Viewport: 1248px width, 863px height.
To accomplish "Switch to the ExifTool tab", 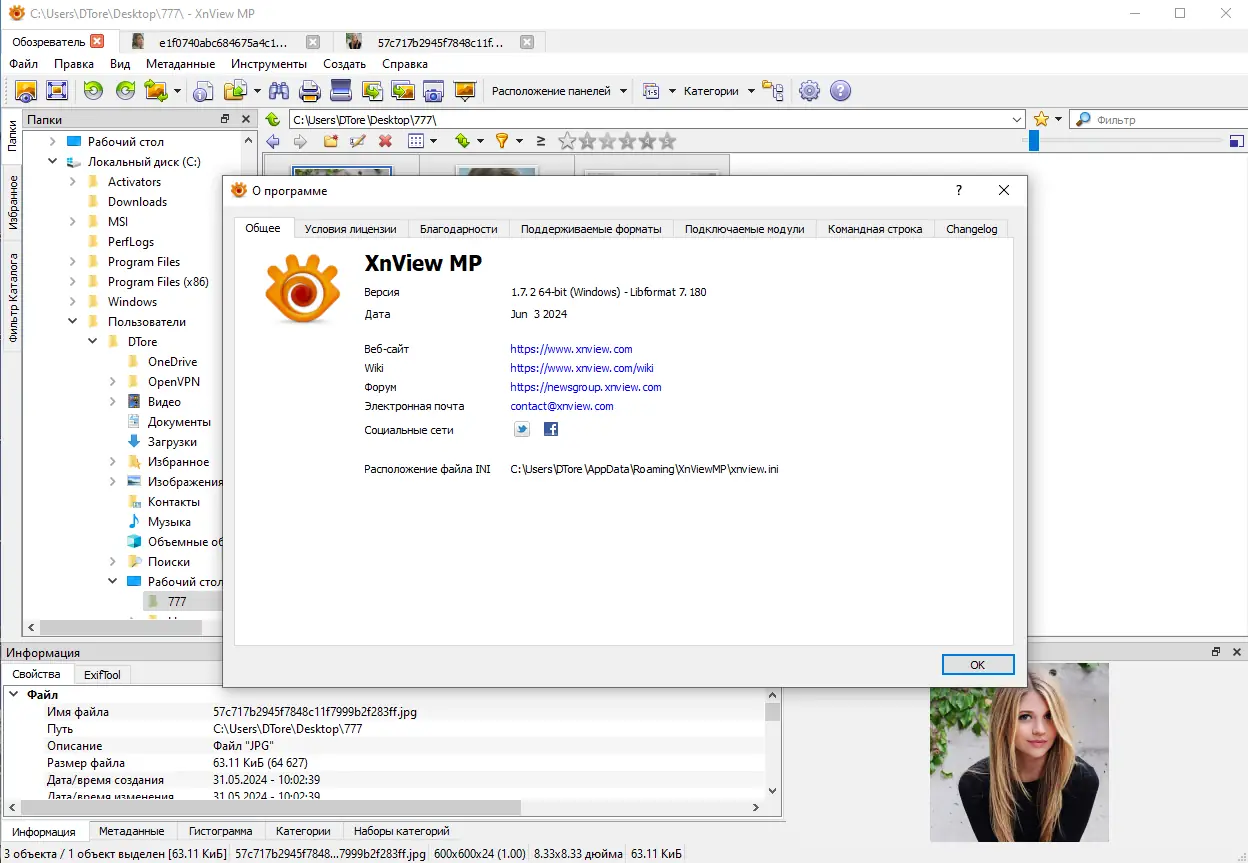I will (x=102, y=675).
